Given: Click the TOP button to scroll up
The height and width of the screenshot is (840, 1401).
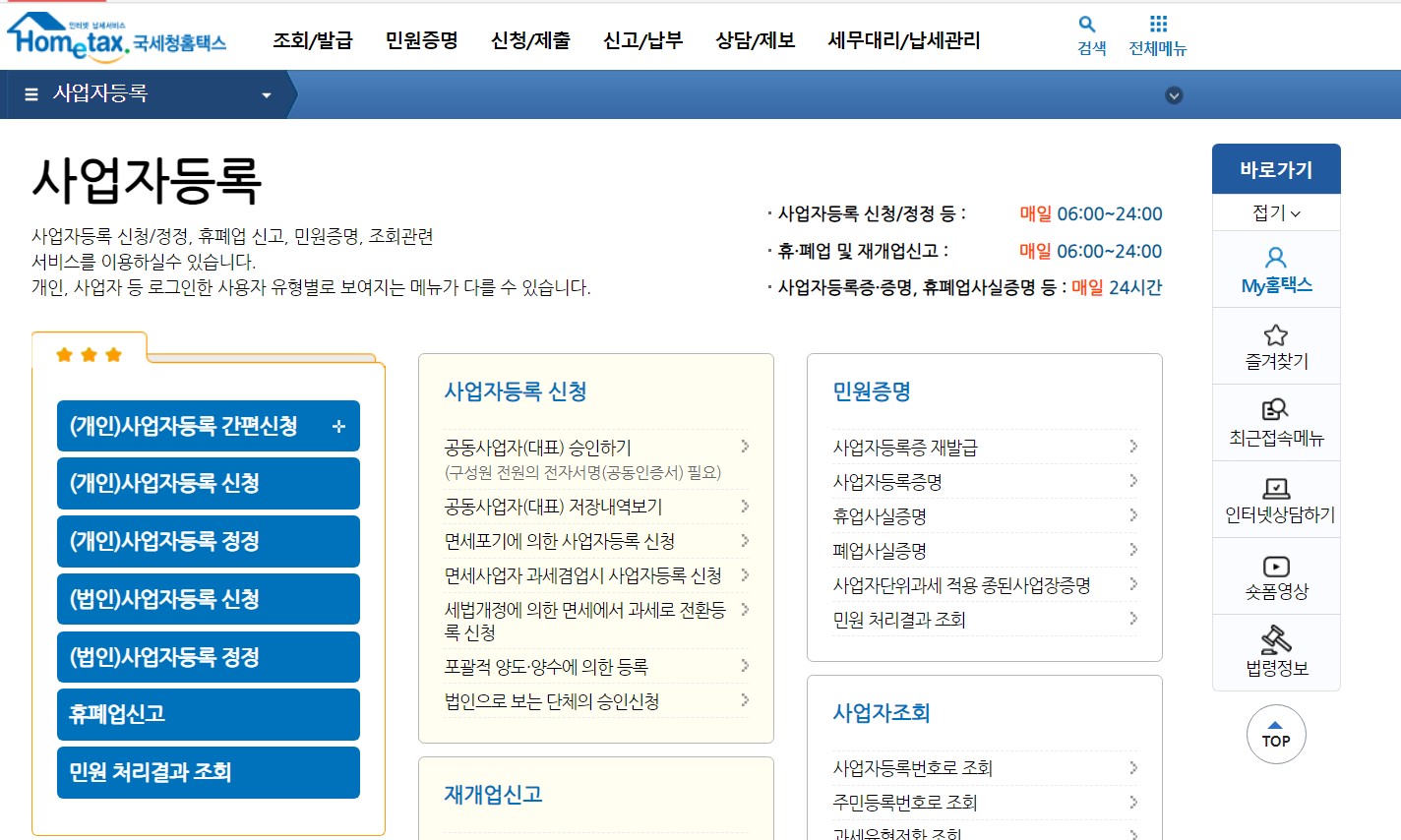Looking at the screenshot, I should click(x=1276, y=735).
